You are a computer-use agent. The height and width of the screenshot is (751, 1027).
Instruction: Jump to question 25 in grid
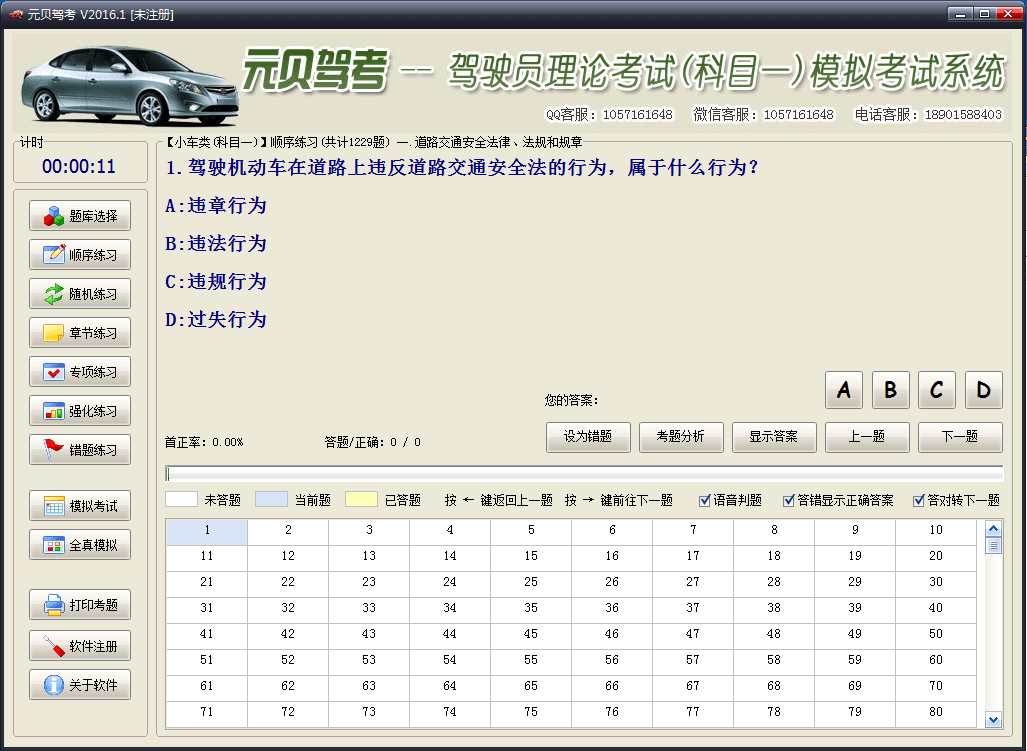(x=531, y=582)
